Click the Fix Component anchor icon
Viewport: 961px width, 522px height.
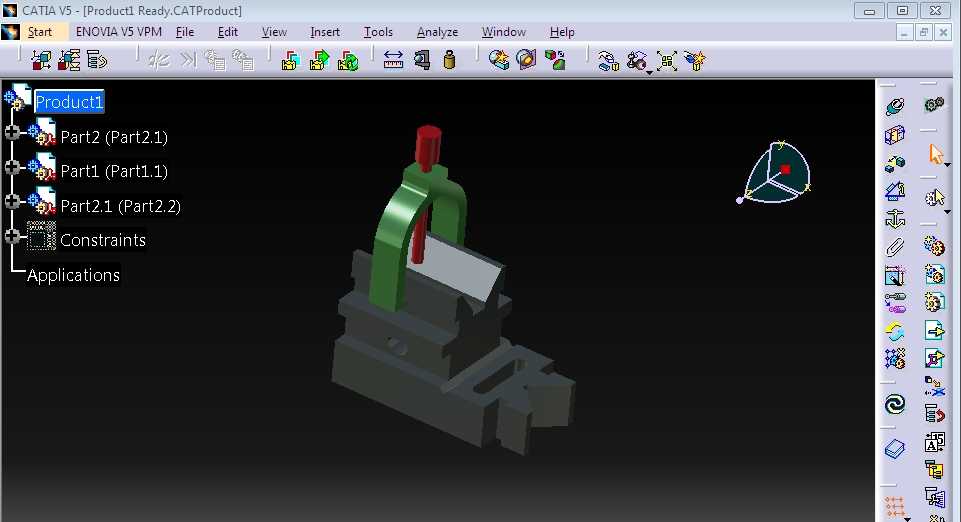coord(895,219)
